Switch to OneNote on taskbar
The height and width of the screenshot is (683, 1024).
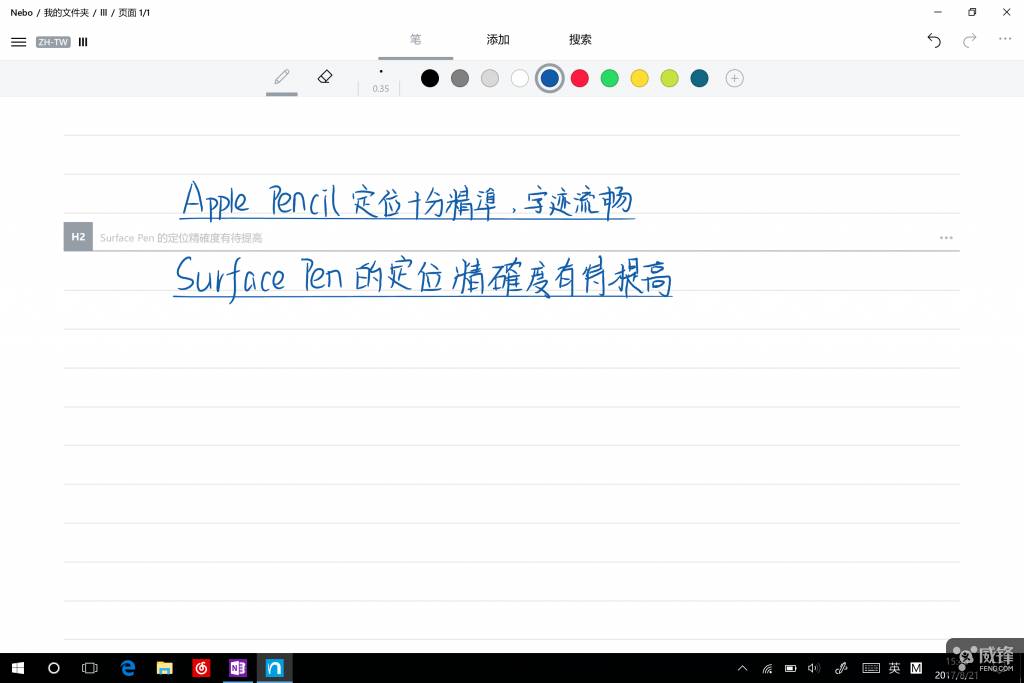click(x=238, y=668)
